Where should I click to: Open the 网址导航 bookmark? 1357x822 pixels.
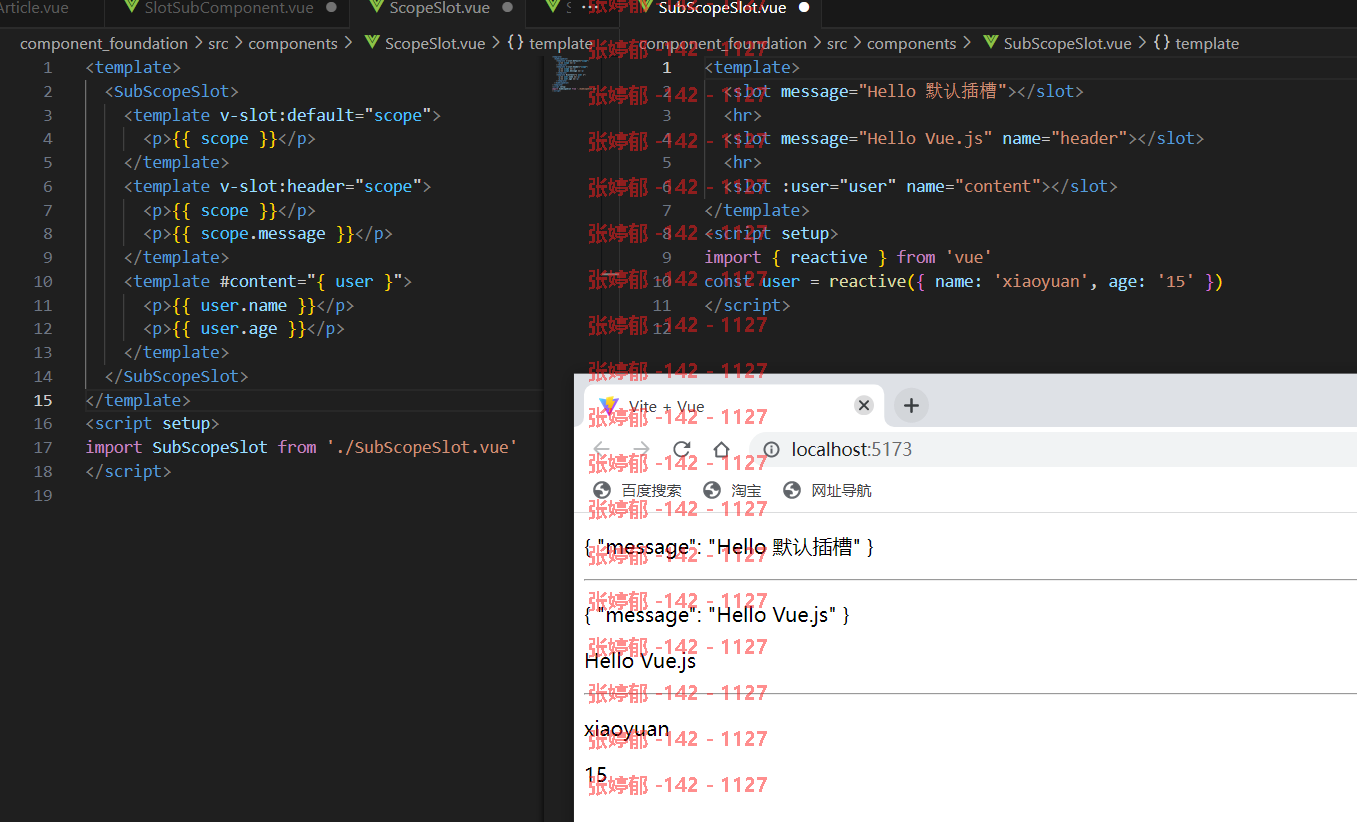pyautogui.click(x=827, y=490)
